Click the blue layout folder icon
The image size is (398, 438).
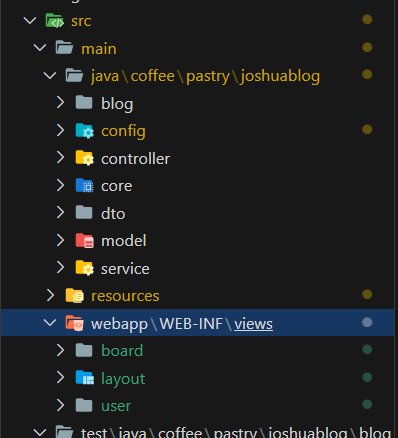pyautogui.click(x=85, y=378)
